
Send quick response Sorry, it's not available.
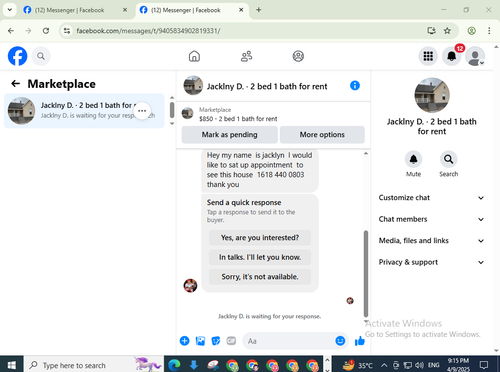(260, 276)
